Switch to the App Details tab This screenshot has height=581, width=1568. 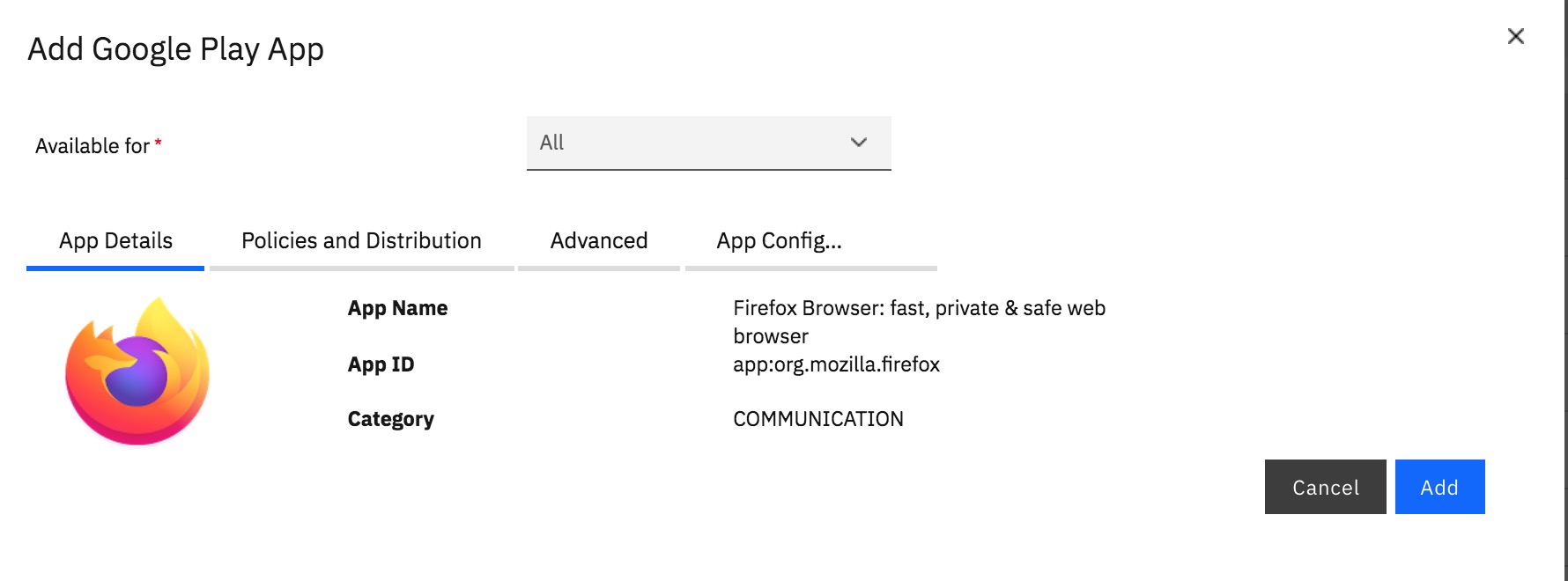point(115,241)
